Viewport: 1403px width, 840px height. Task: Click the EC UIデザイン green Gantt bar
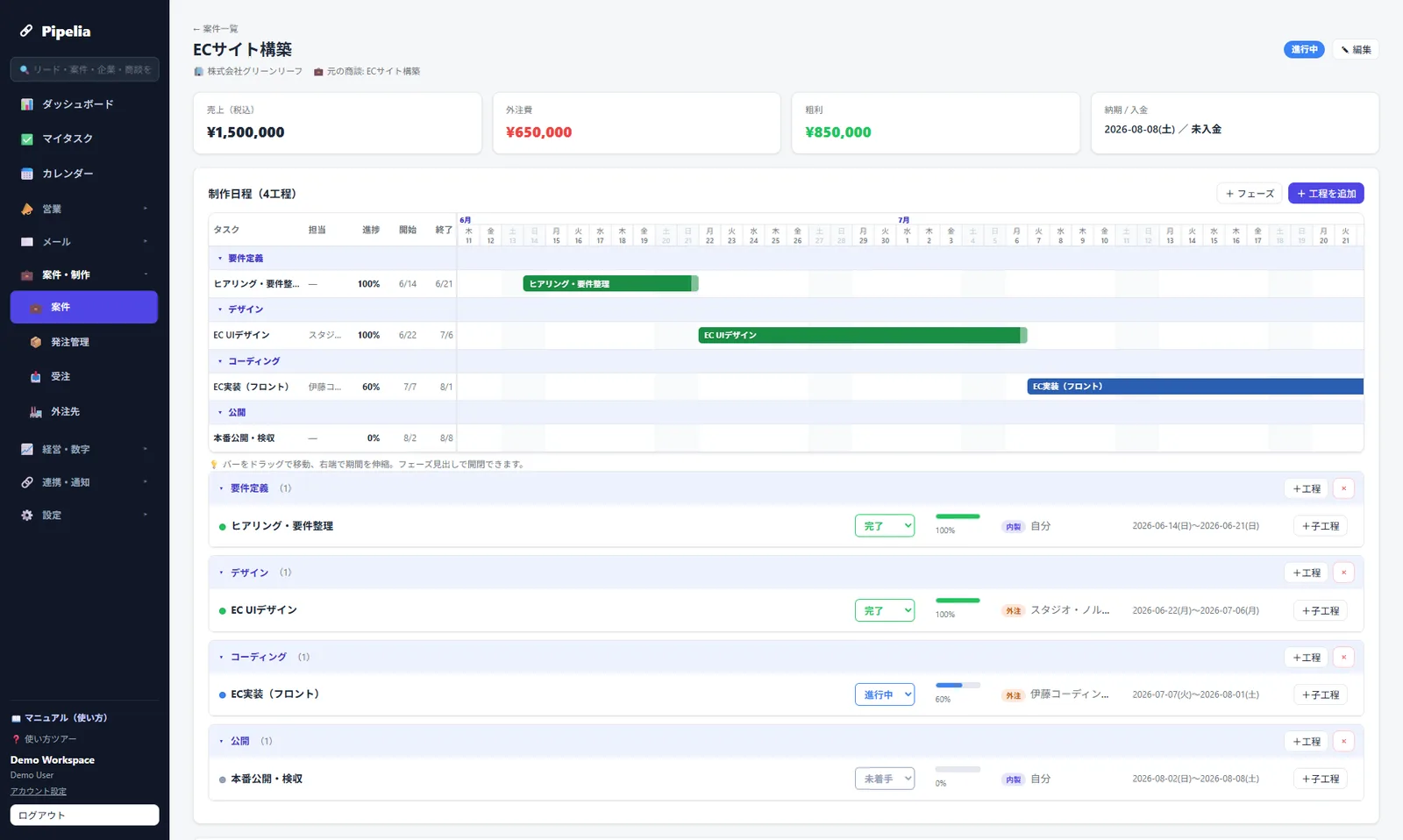point(863,335)
